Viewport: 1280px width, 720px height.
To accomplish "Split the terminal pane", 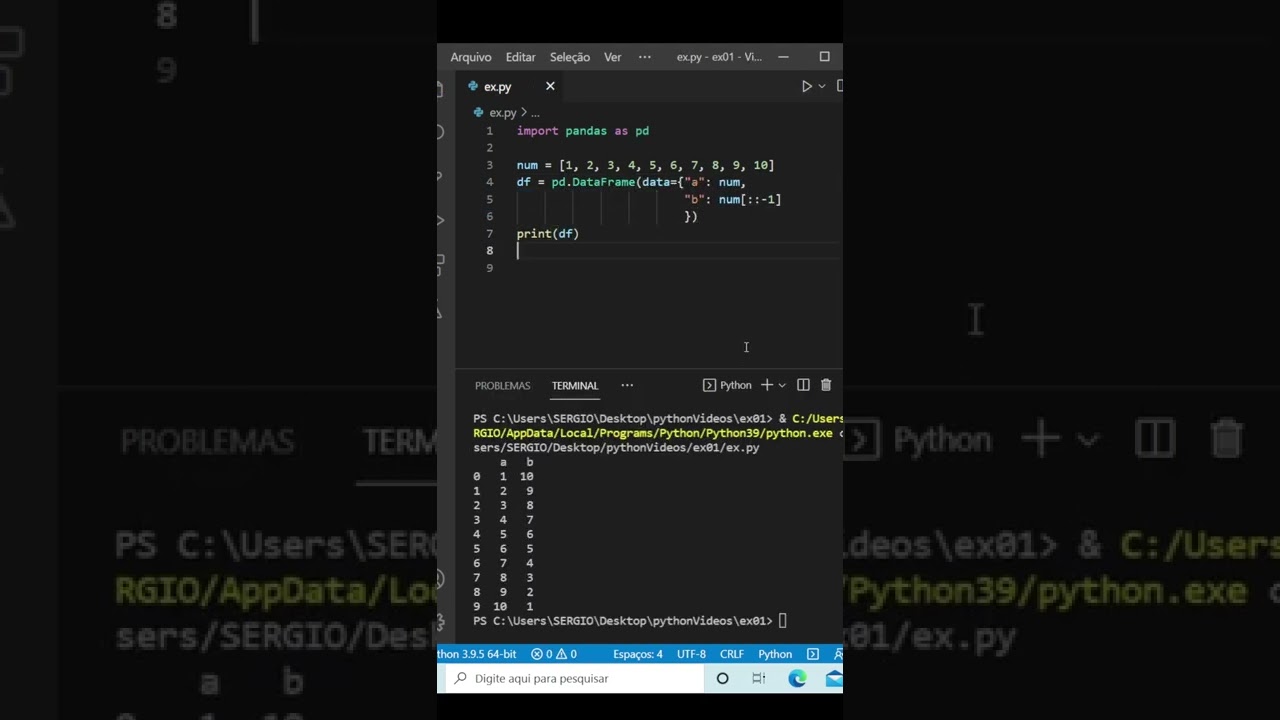I will 803,385.
